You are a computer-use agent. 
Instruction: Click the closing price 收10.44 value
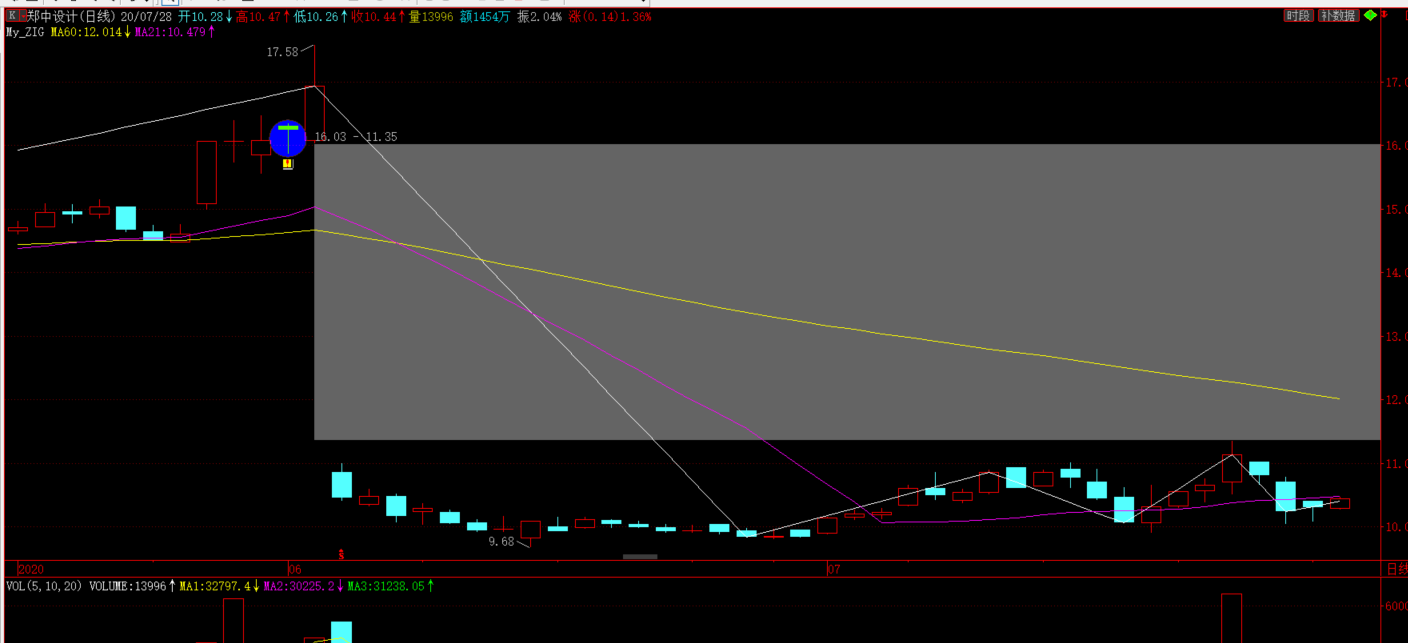[x=374, y=17]
